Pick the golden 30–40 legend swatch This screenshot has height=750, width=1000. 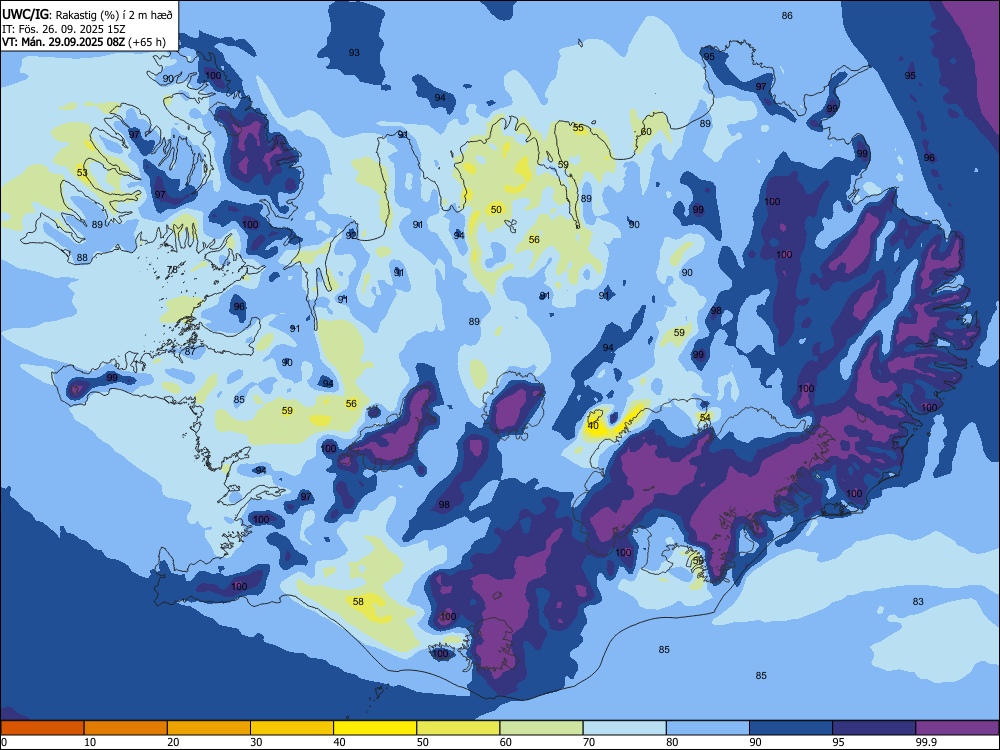click(292, 728)
